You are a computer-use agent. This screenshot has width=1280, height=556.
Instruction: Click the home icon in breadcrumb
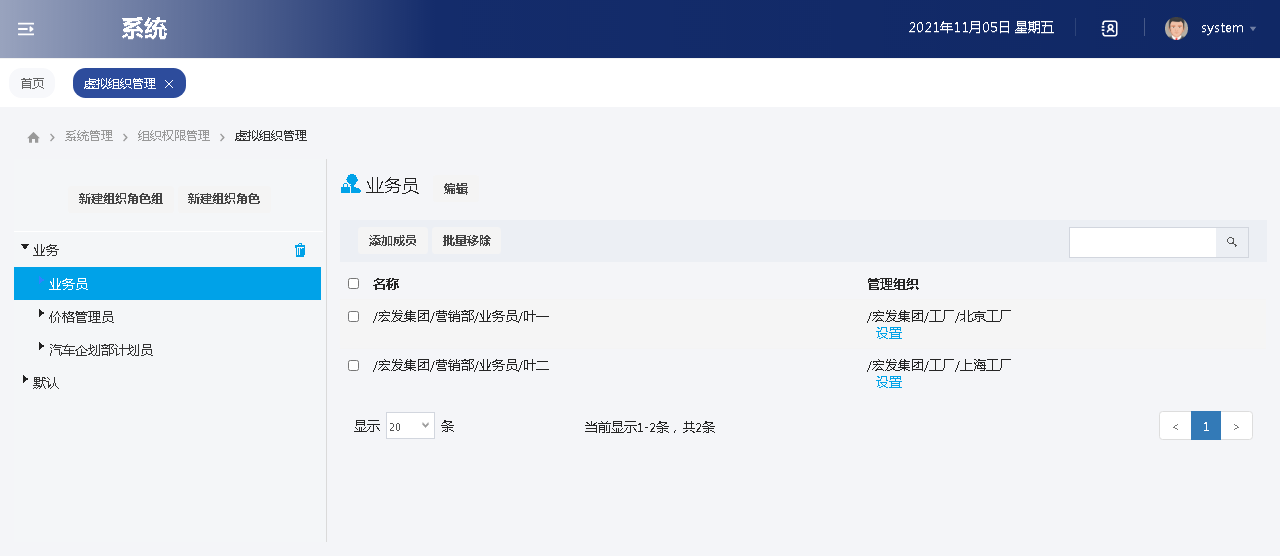pos(33,137)
